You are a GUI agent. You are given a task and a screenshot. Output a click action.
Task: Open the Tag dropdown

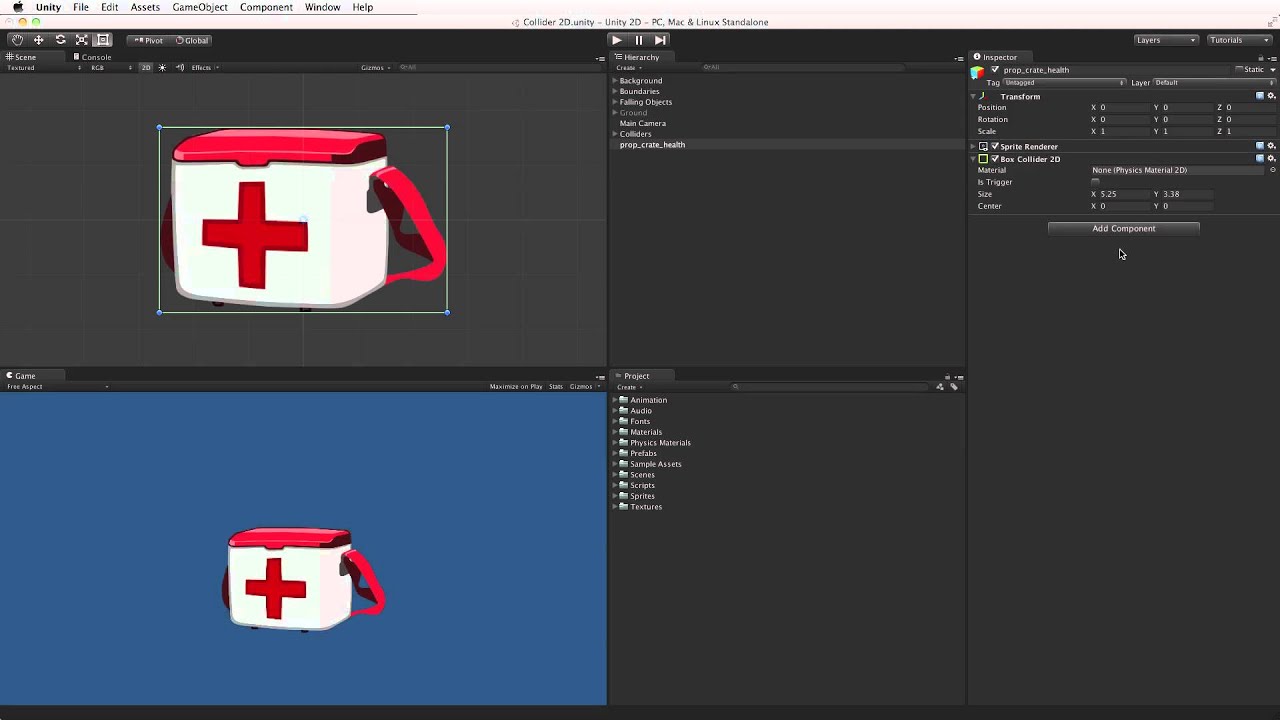(1064, 82)
